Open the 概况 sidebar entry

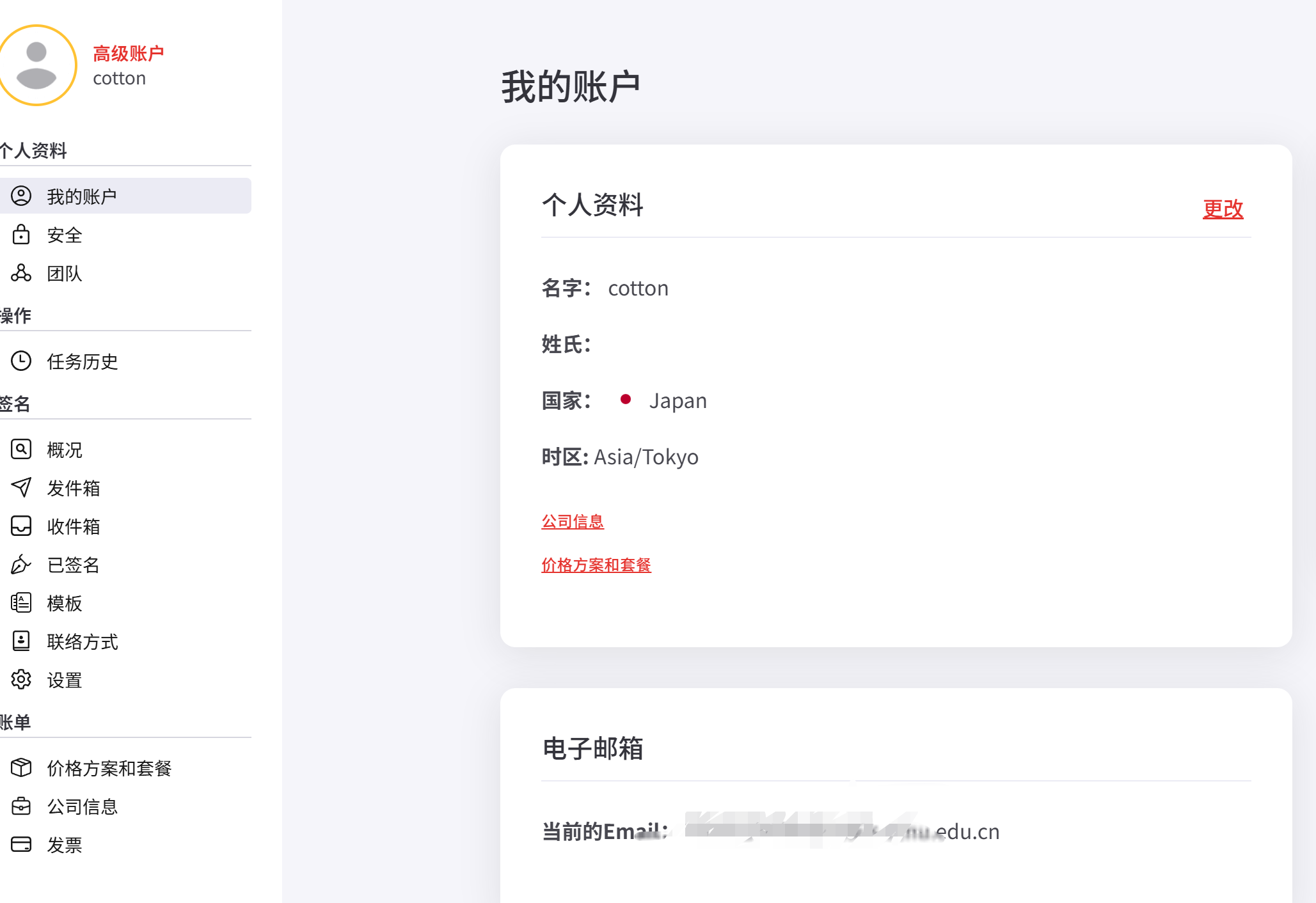pos(65,450)
